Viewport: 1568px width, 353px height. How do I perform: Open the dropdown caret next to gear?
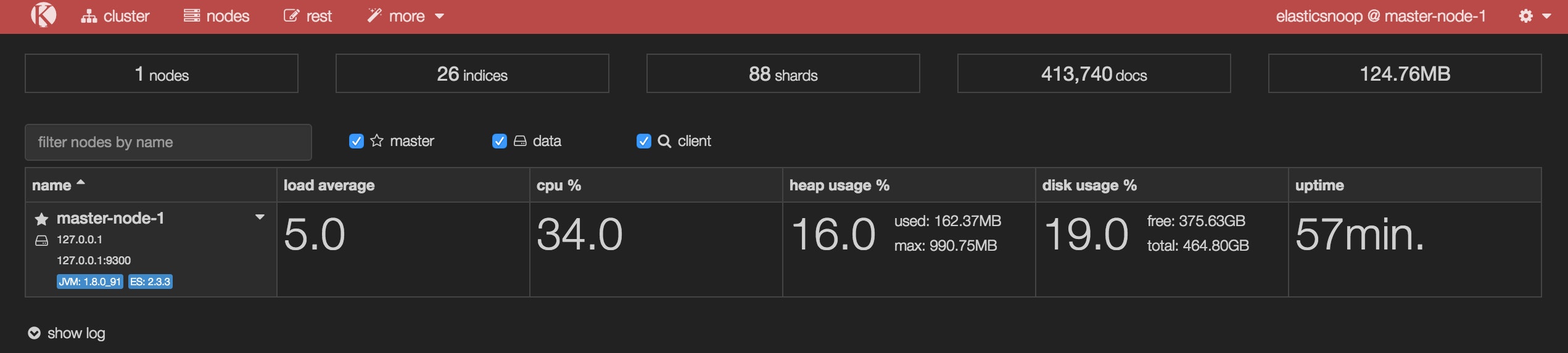1546,16
